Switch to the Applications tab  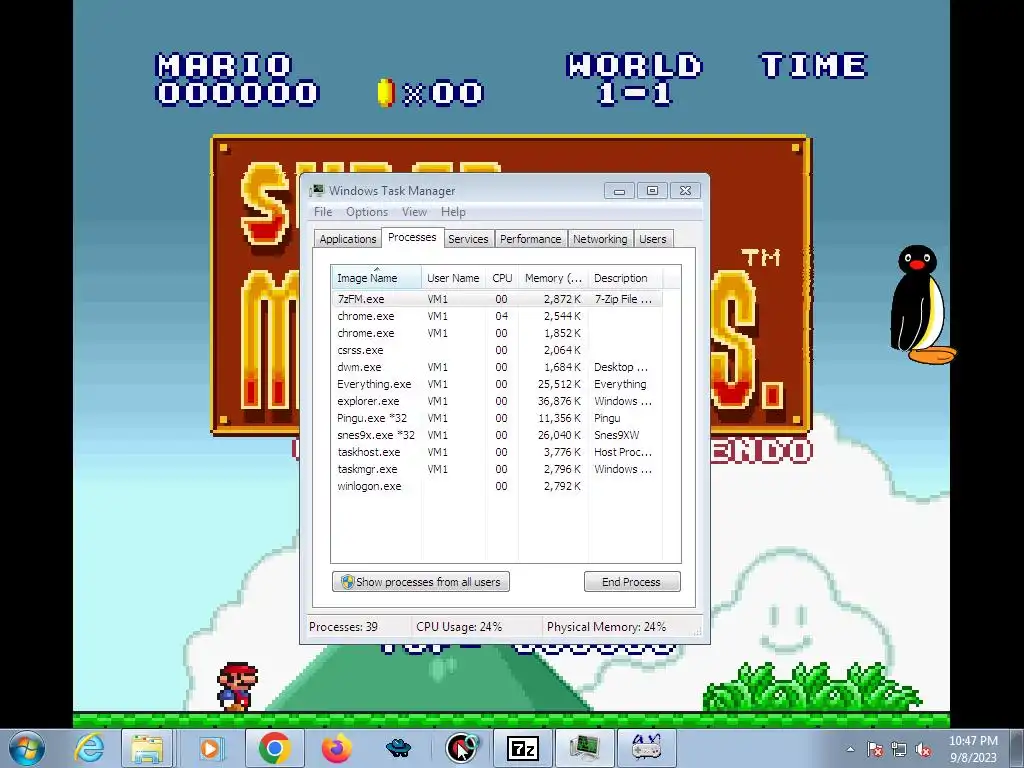[x=347, y=239]
